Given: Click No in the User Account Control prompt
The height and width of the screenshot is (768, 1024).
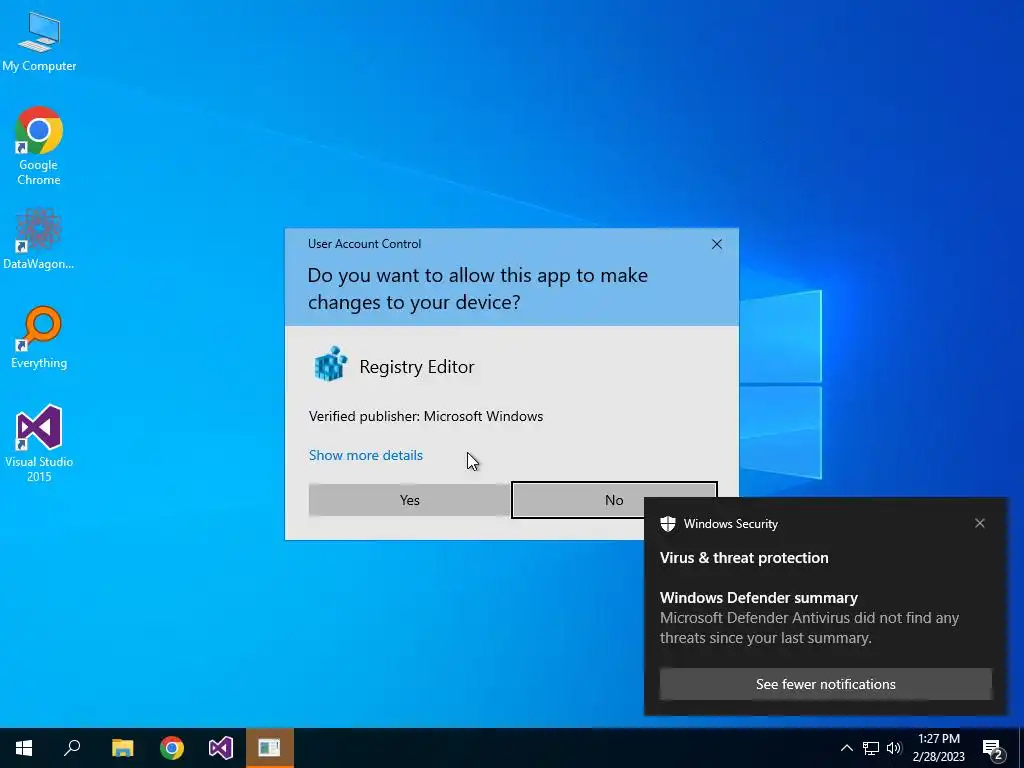Looking at the screenshot, I should pyautogui.click(x=614, y=500).
